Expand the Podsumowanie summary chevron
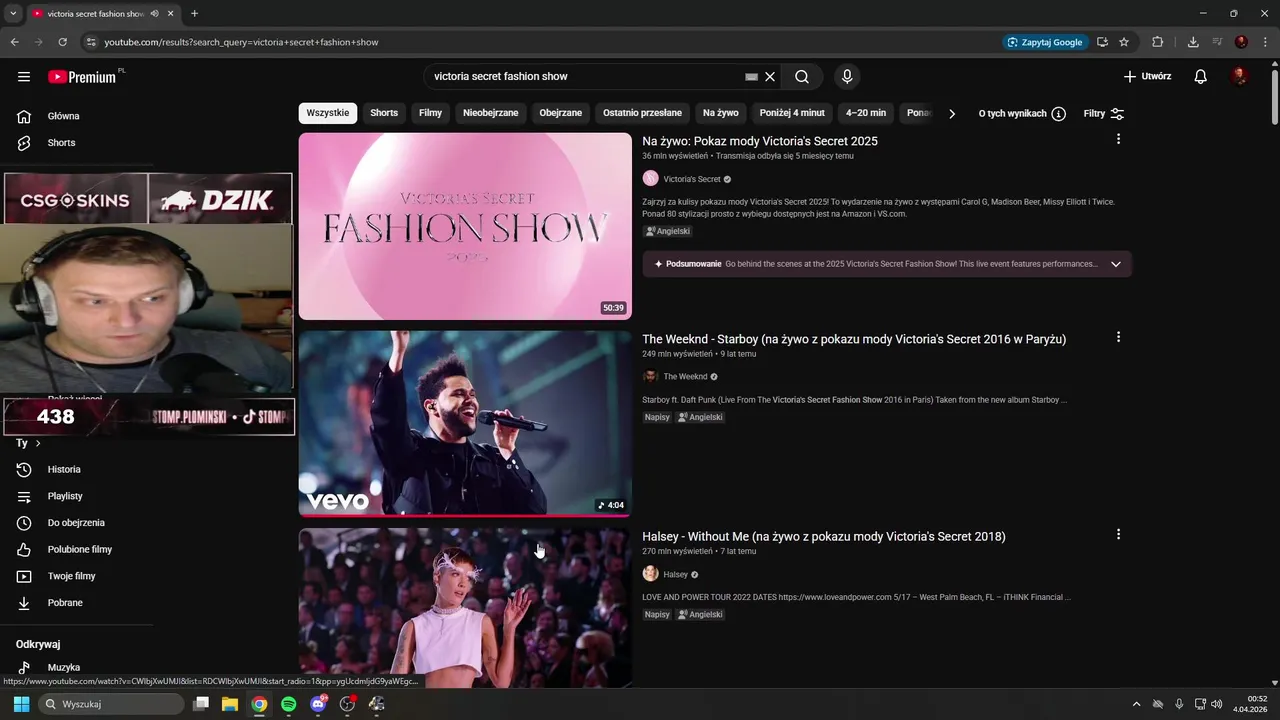The height and width of the screenshot is (720, 1280). 1116,264
